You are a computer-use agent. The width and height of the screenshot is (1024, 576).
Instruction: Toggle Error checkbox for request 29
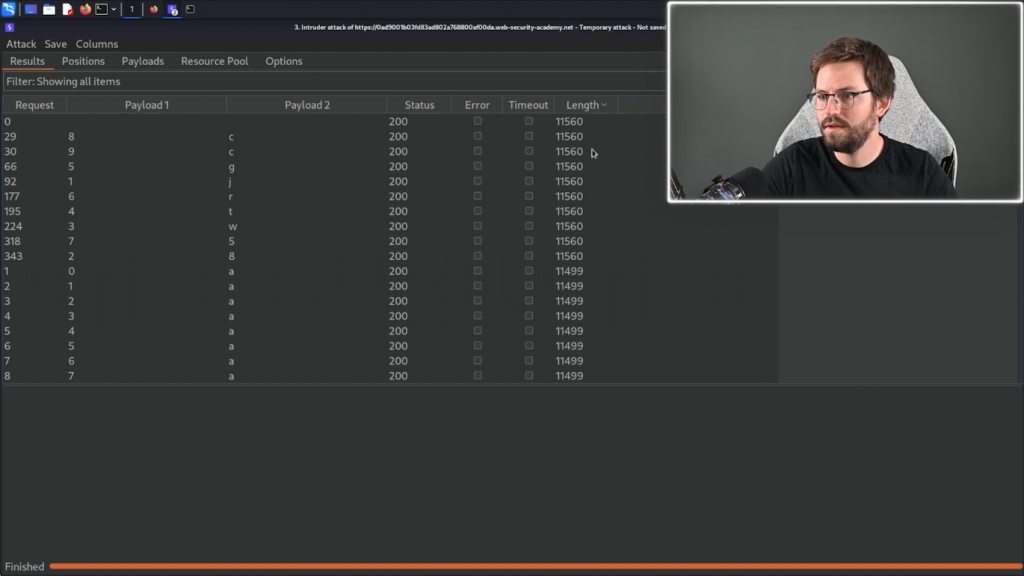477,136
